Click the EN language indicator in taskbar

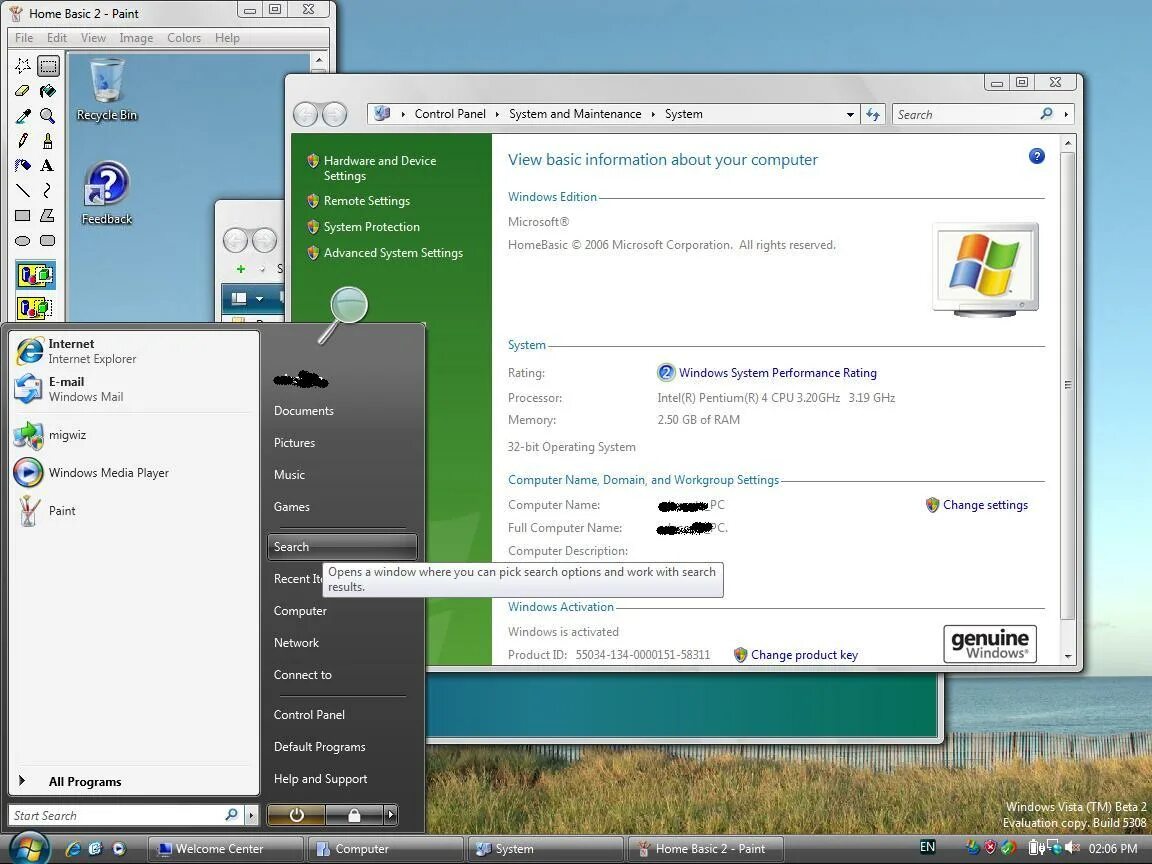pyautogui.click(x=927, y=847)
